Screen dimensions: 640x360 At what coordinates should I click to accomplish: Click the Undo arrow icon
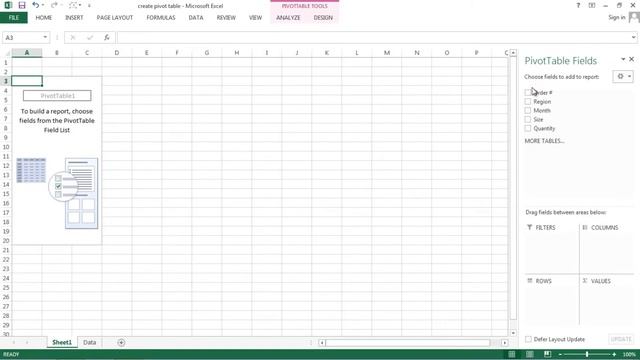[36, 5]
